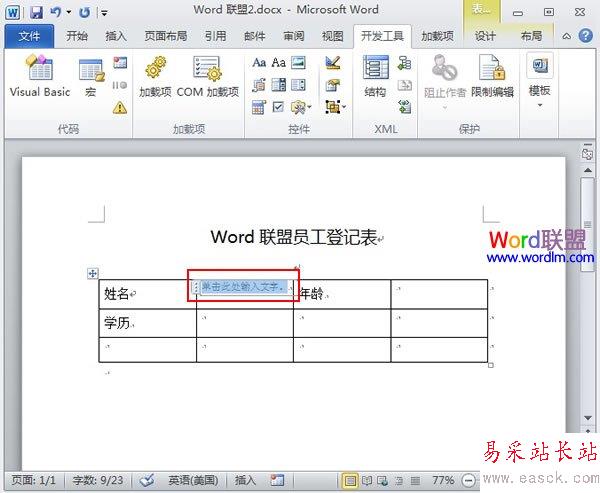600x493 pixels.
Task: Click the proofing check status icon
Action: coord(147,480)
